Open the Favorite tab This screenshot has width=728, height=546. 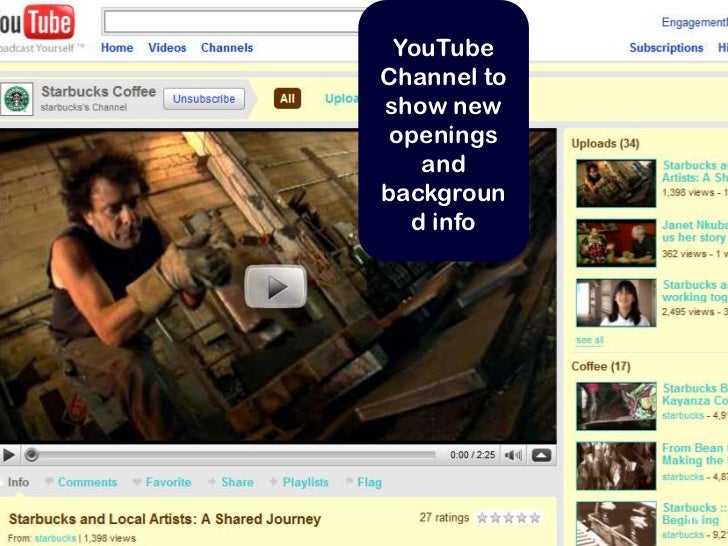(x=169, y=482)
